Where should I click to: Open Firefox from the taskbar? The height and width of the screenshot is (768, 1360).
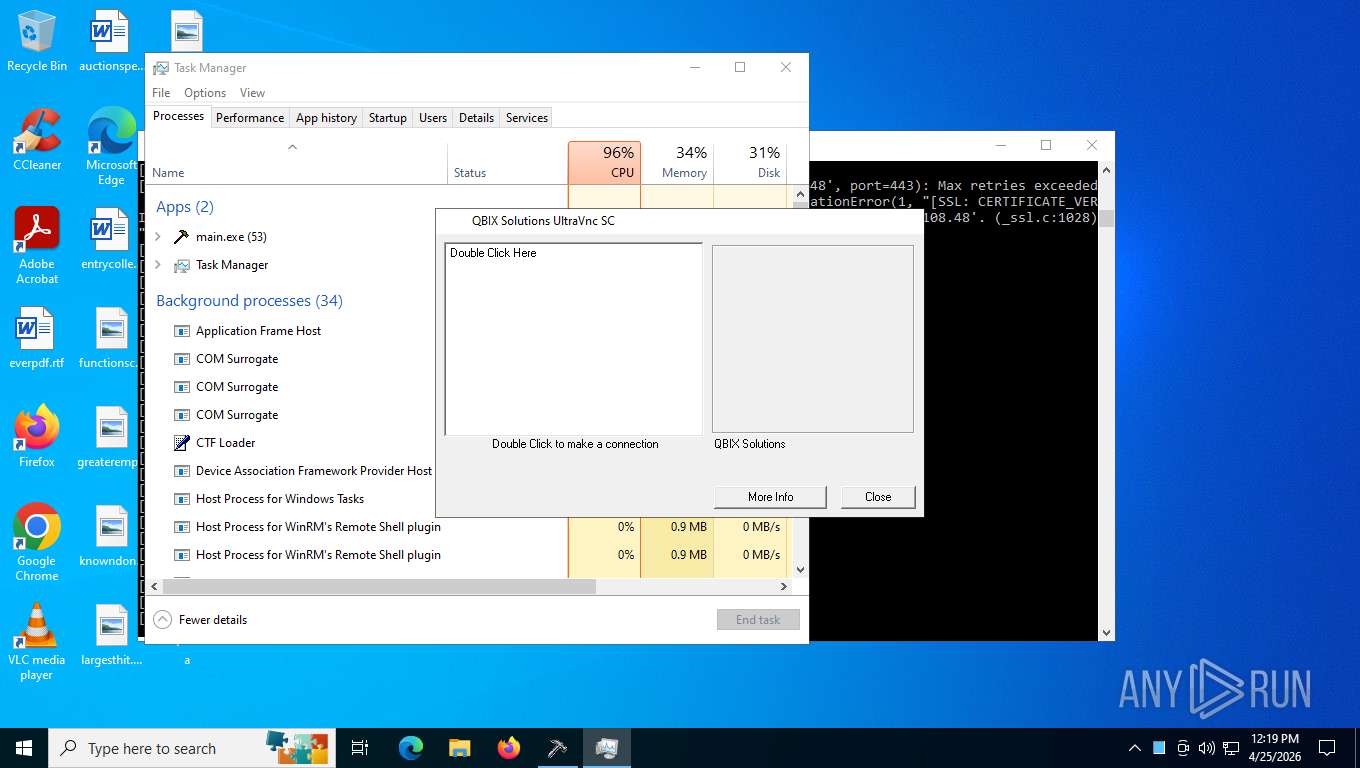509,748
